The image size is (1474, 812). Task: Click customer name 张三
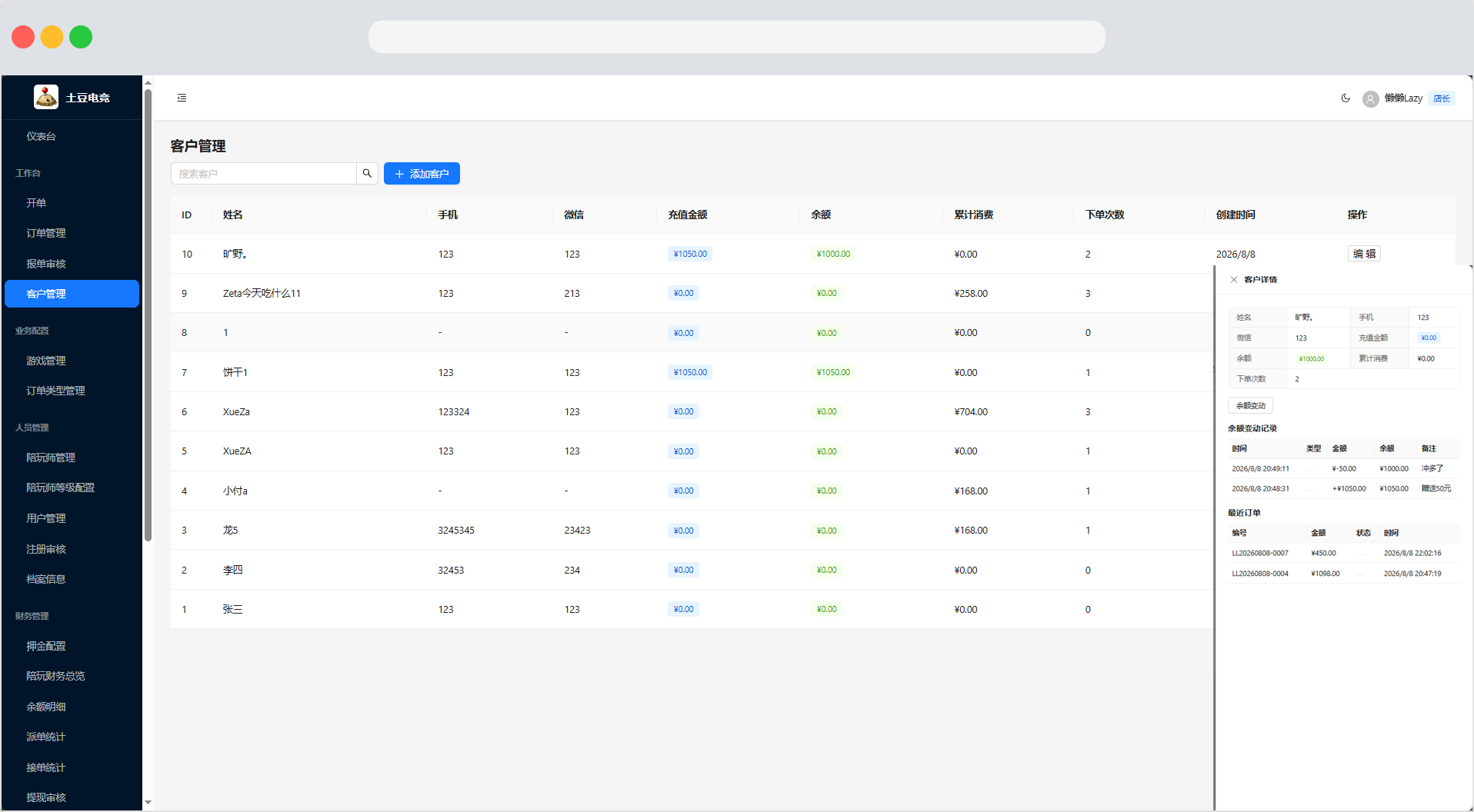[232, 609]
